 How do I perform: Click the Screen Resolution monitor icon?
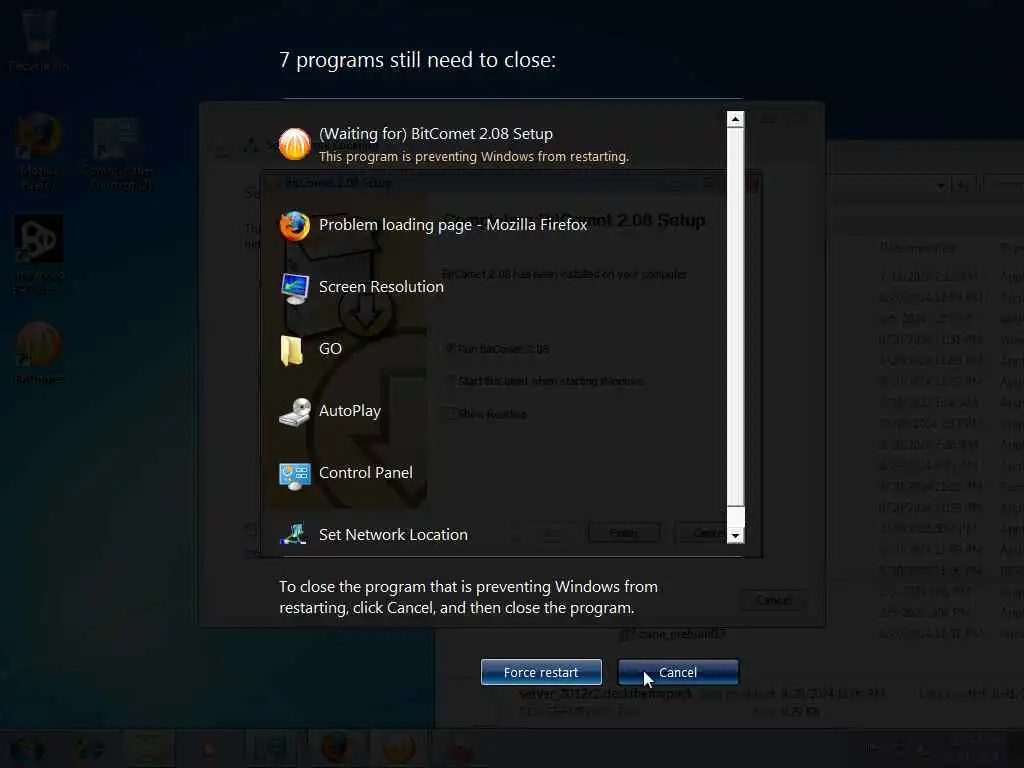click(x=295, y=288)
